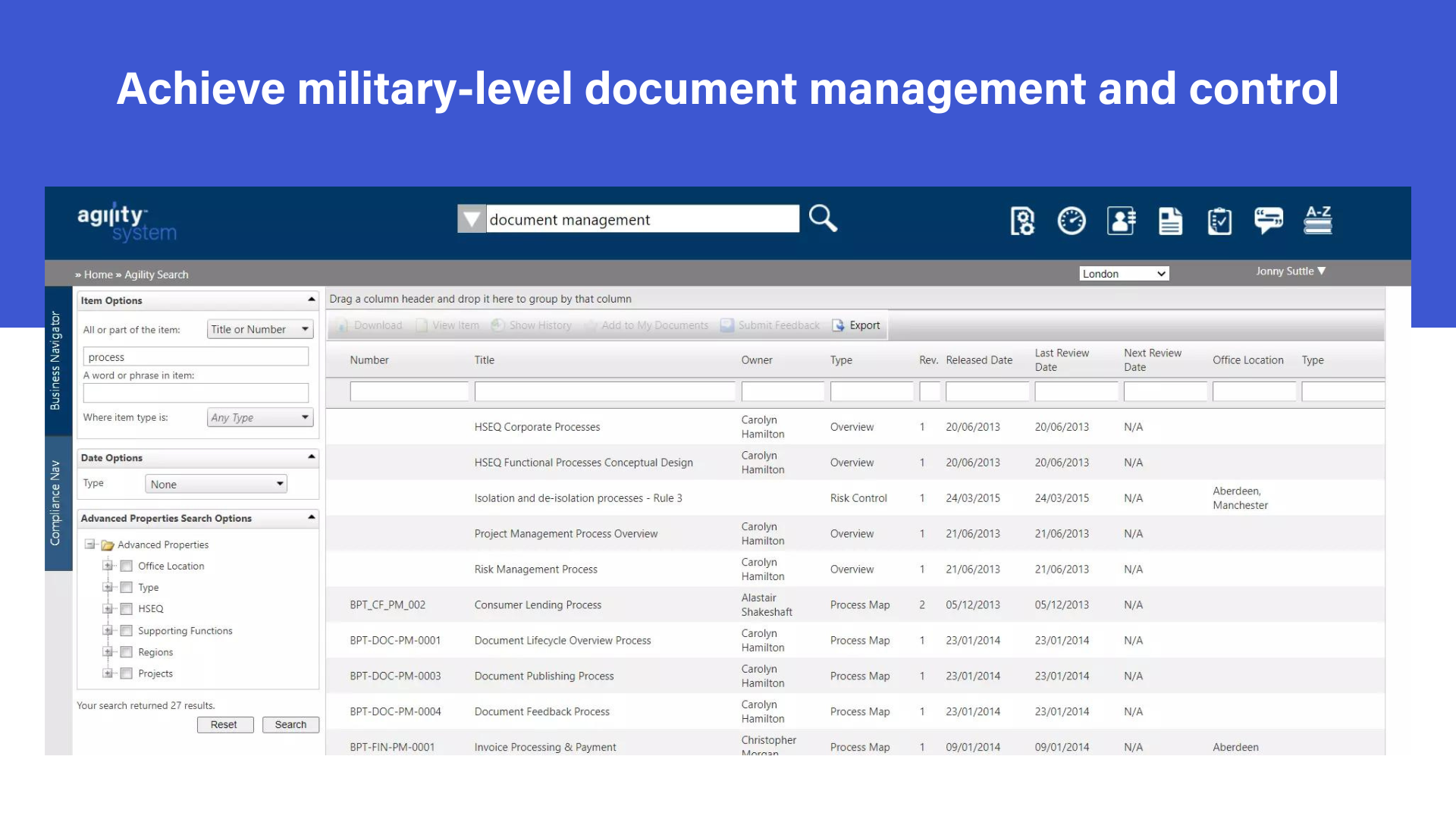Check the HSEQ checkbox
Viewport: 1456px width, 819px height.
pyautogui.click(x=126, y=608)
